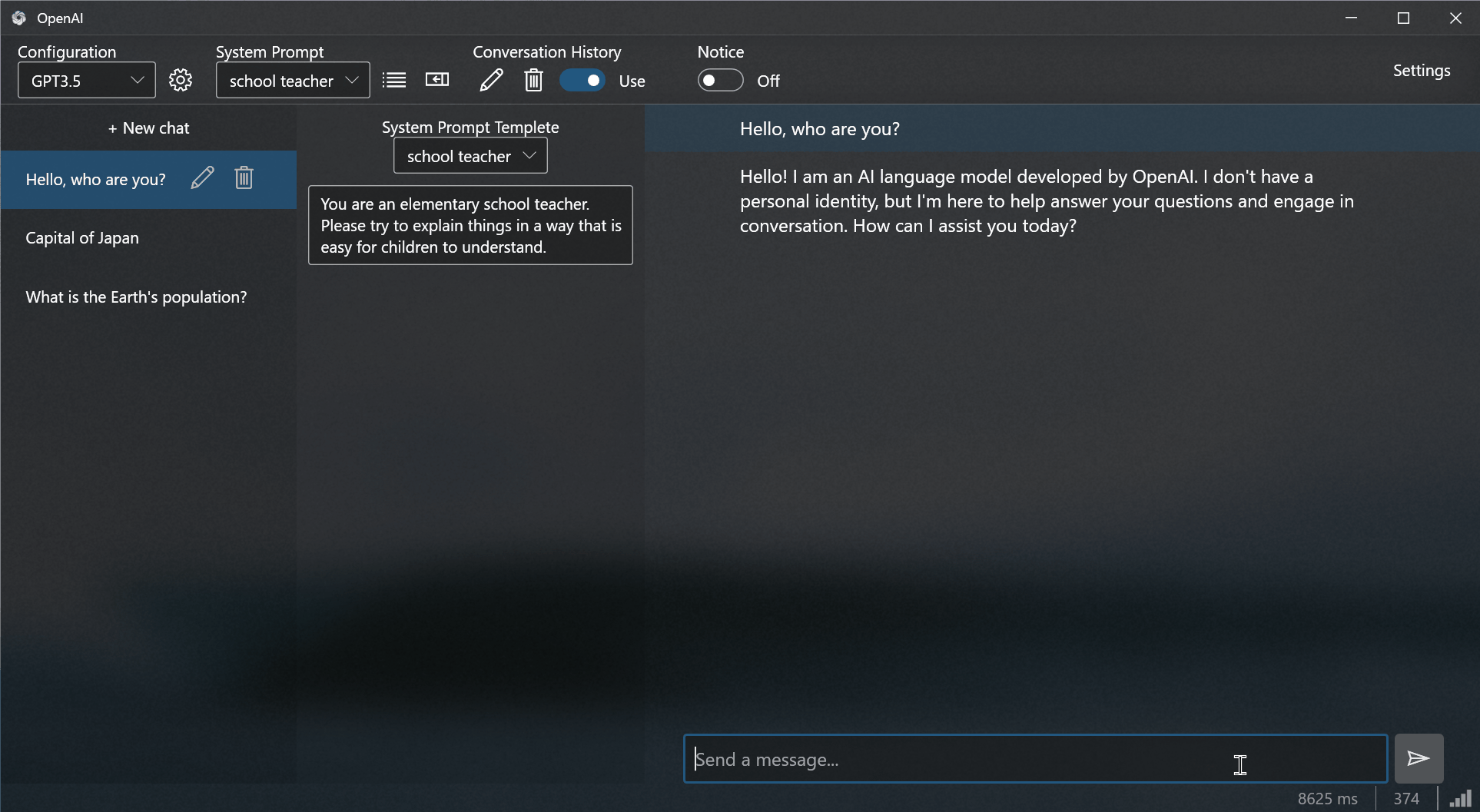Viewport: 1480px width, 812px height.
Task: Minimize the OpenAI window
Action: point(1352,18)
